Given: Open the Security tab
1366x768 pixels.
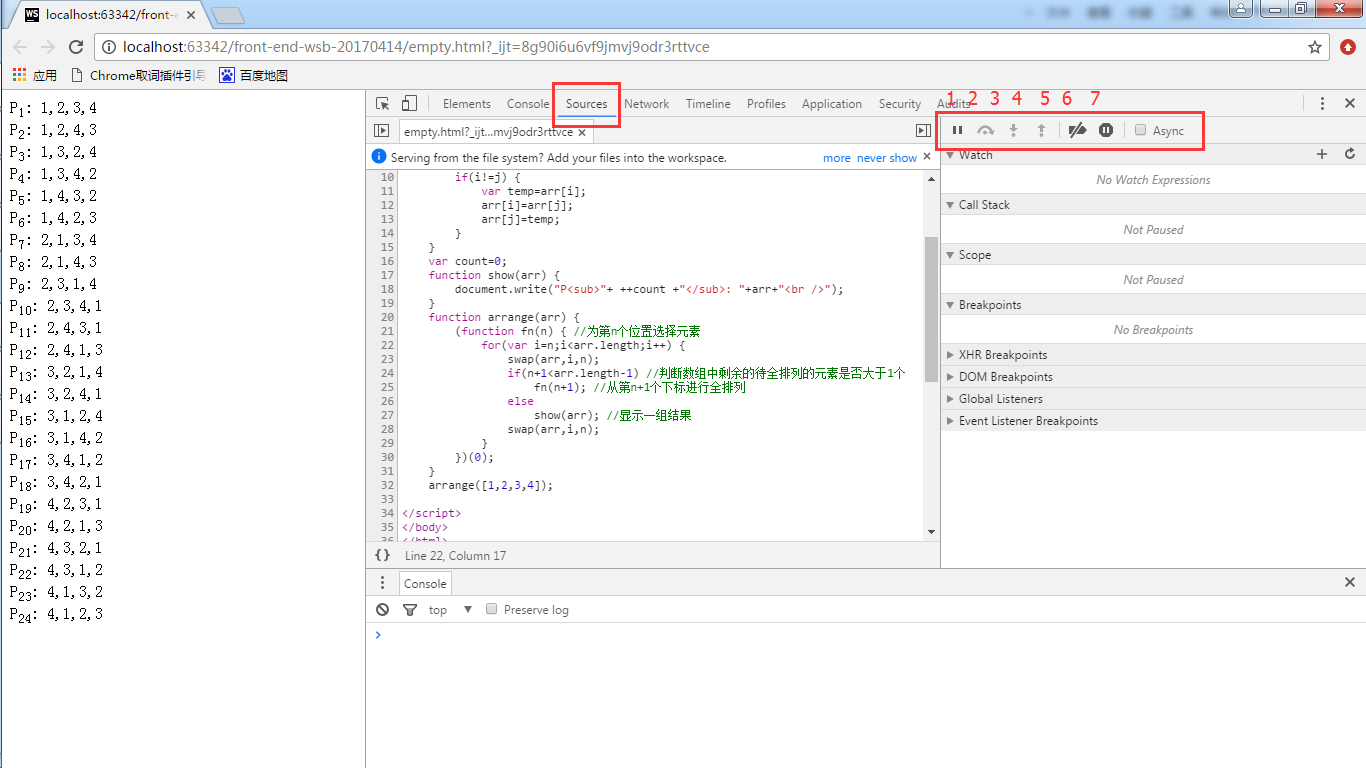Looking at the screenshot, I should pyautogui.click(x=900, y=104).
